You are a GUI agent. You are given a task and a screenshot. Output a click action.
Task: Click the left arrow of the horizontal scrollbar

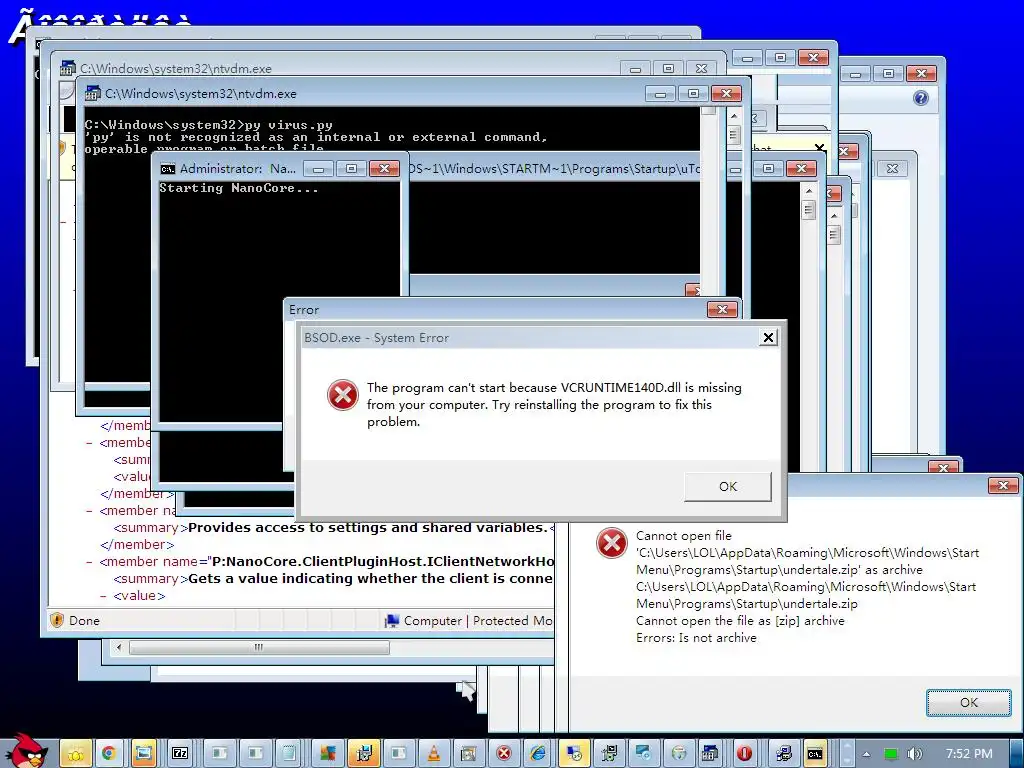click(x=118, y=647)
